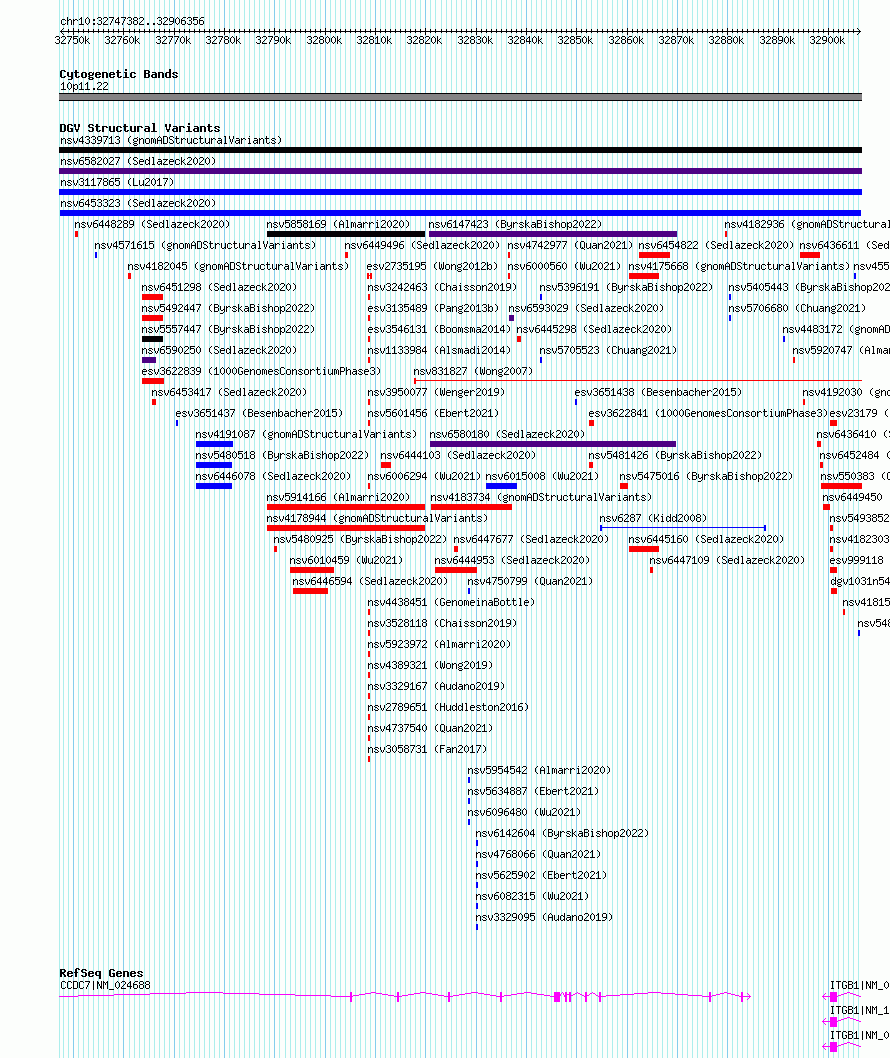The height and width of the screenshot is (1058, 890).
Task: Open nsv2789651 Huddleston2016 label
Action: 448,707
